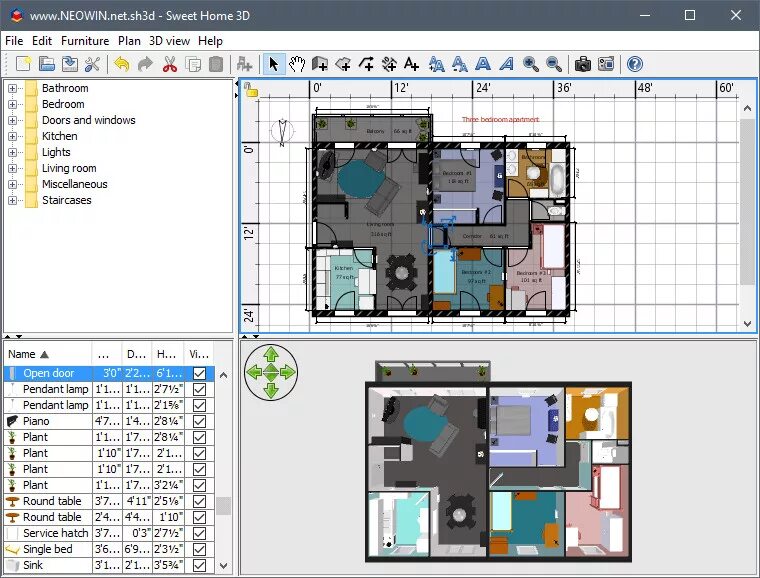Click the Zoom in magnifier icon
The image size is (760, 578).
pos(531,64)
